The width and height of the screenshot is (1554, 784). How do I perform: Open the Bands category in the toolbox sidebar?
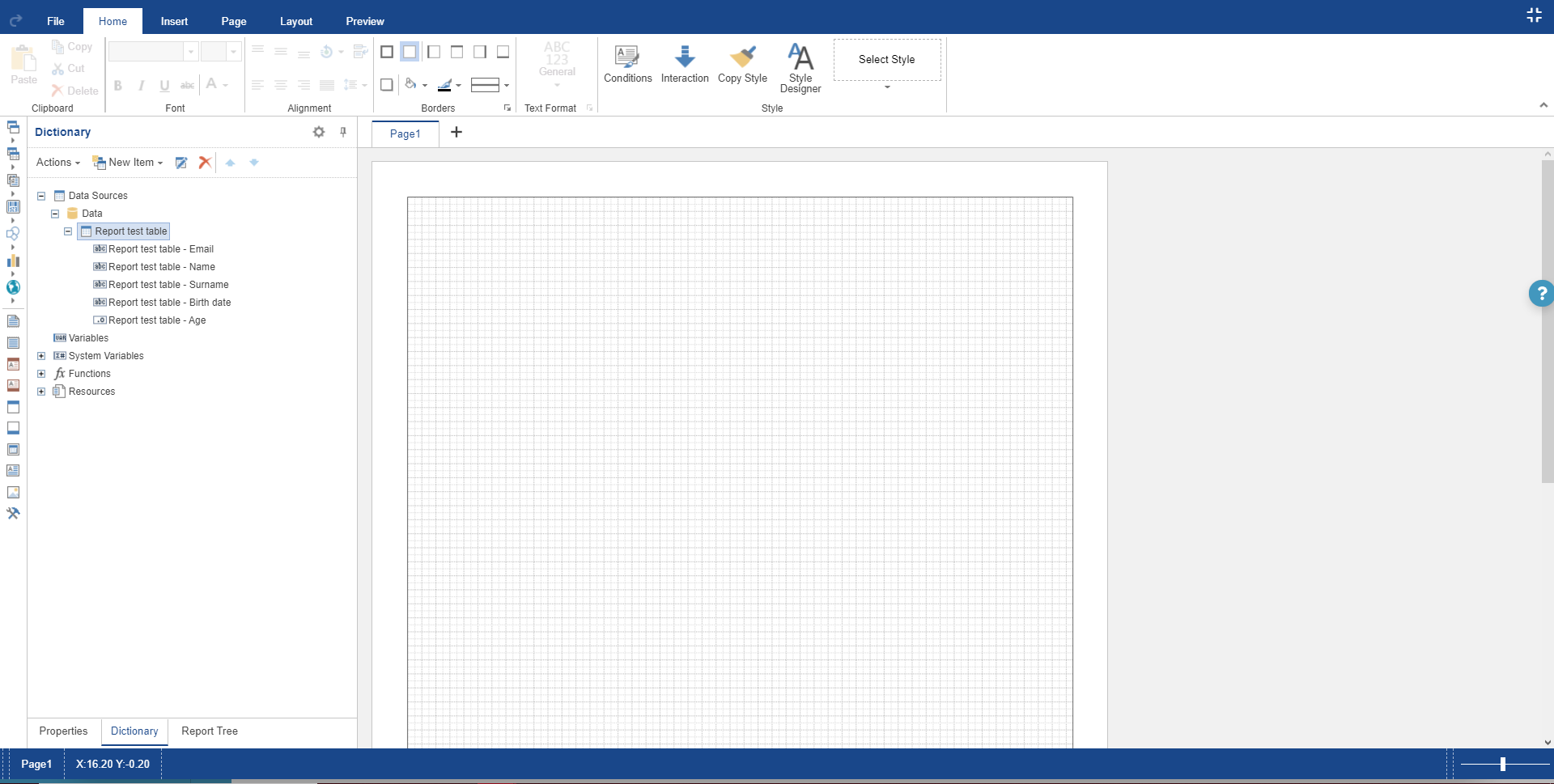point(13,127)
